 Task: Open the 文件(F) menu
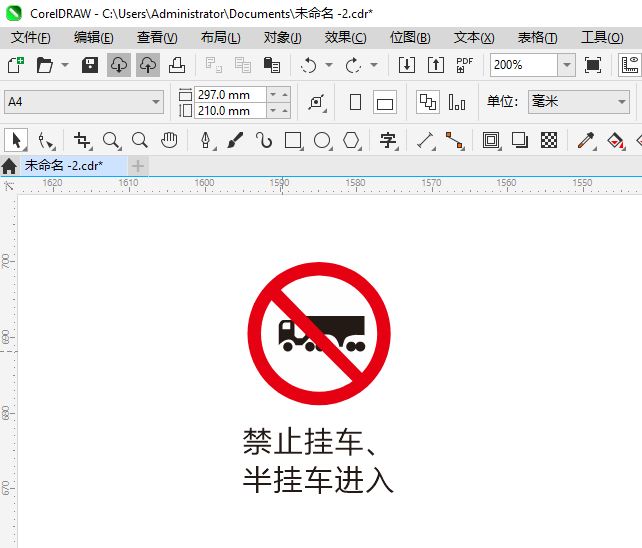tap(31, 38)
